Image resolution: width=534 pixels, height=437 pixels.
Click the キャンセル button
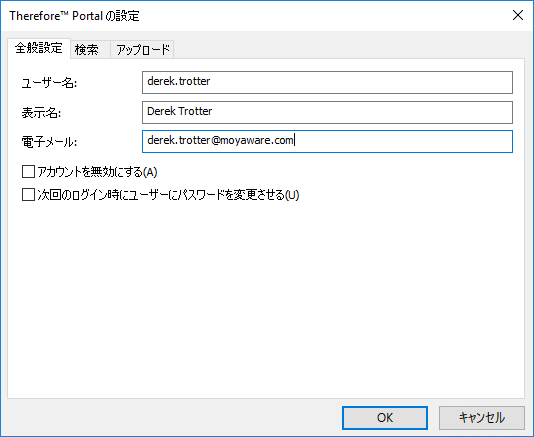[x=482, y=418]
